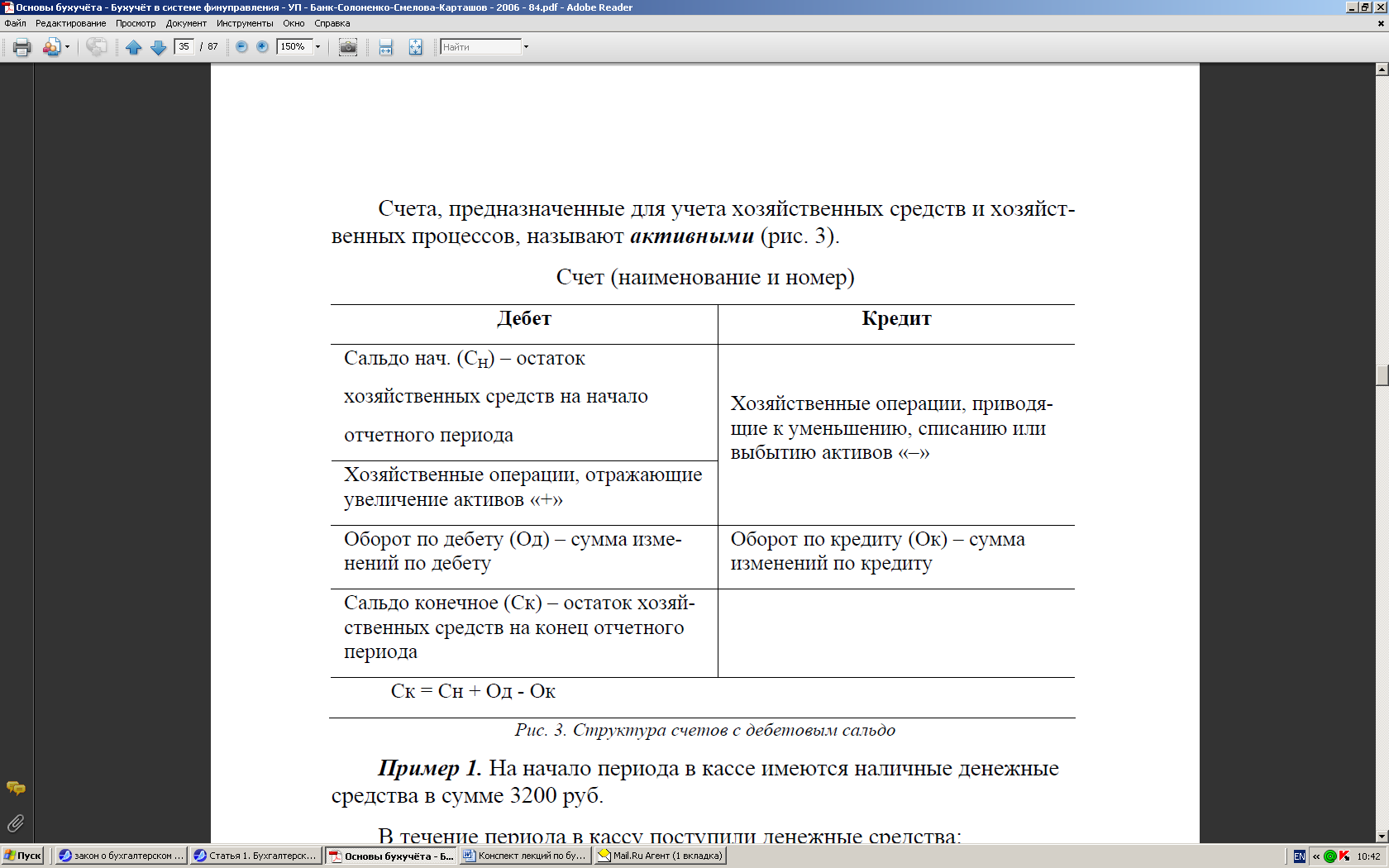Zoom in using the plus icon

262,46
